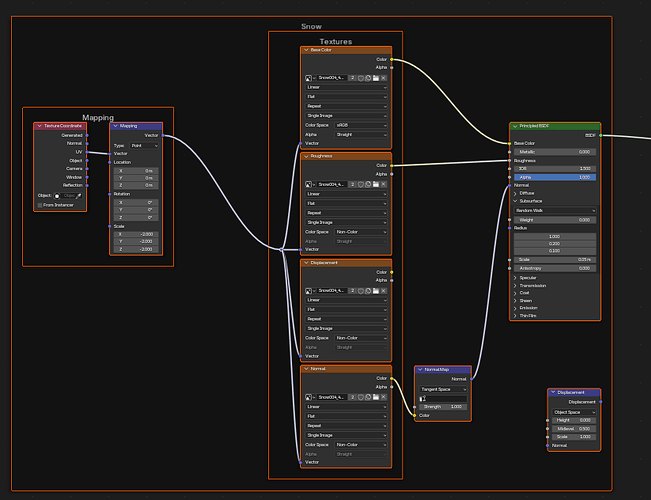Collapse the Base Color texture node

pyautogui.click(x=306, y=50)
